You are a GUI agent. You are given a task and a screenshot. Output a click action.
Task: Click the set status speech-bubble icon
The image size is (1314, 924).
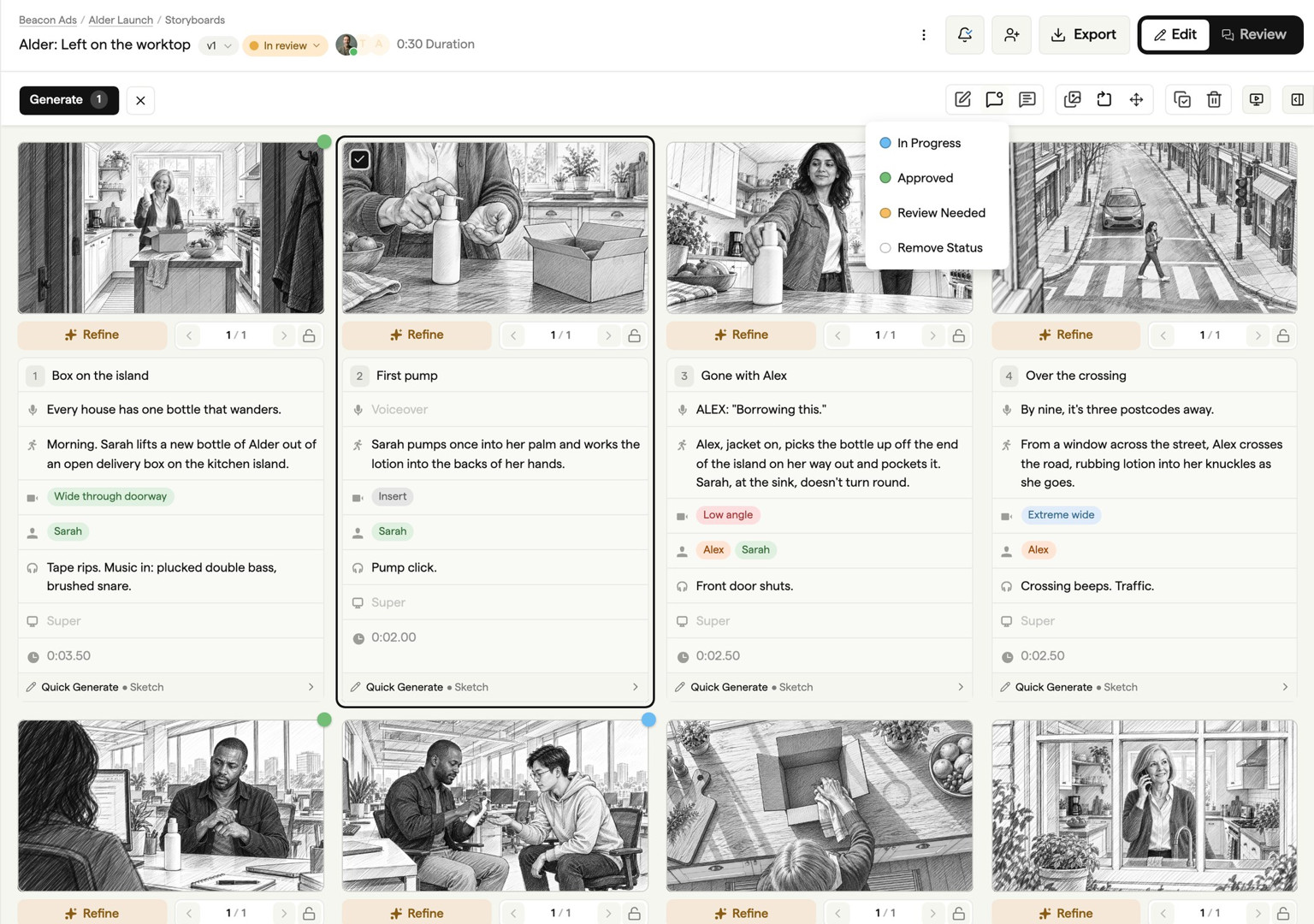coord(994,100)
